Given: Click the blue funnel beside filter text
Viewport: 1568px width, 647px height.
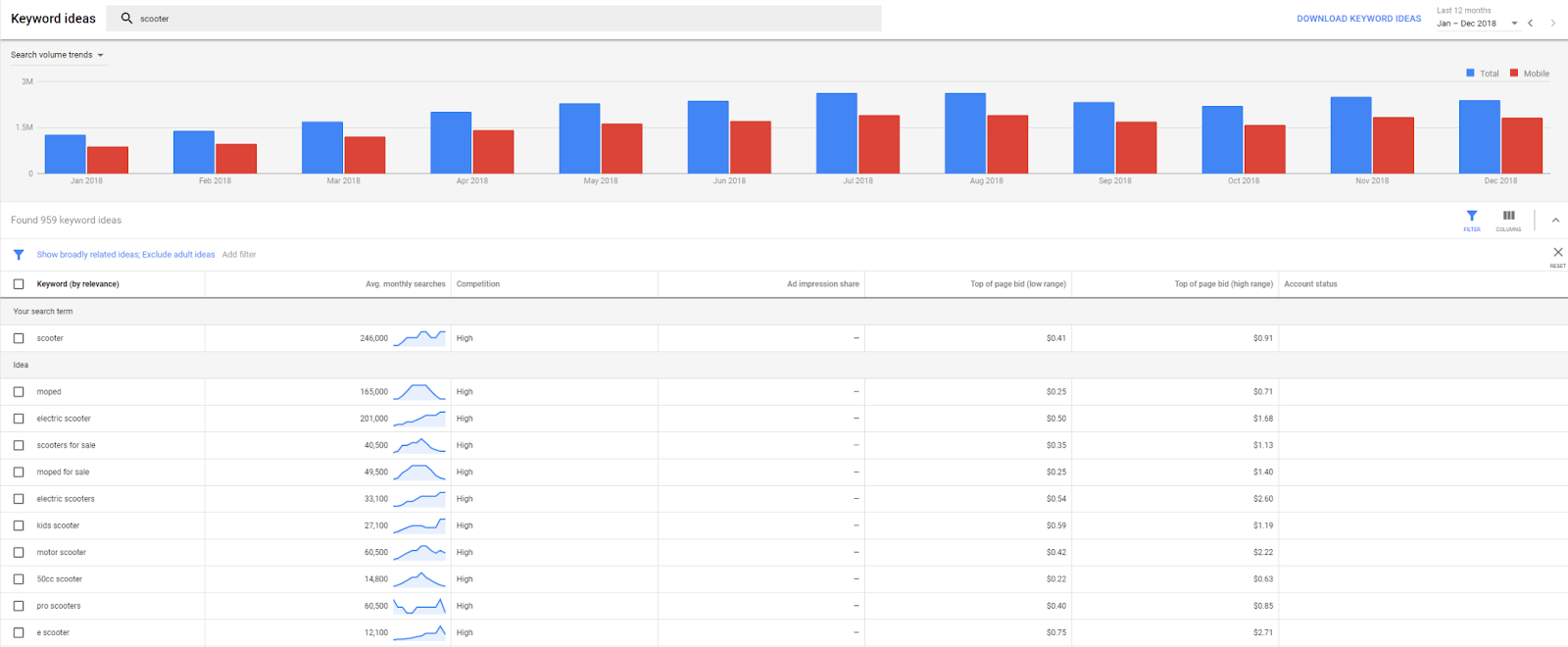Looking at the screenshot, I should (19, 255).
